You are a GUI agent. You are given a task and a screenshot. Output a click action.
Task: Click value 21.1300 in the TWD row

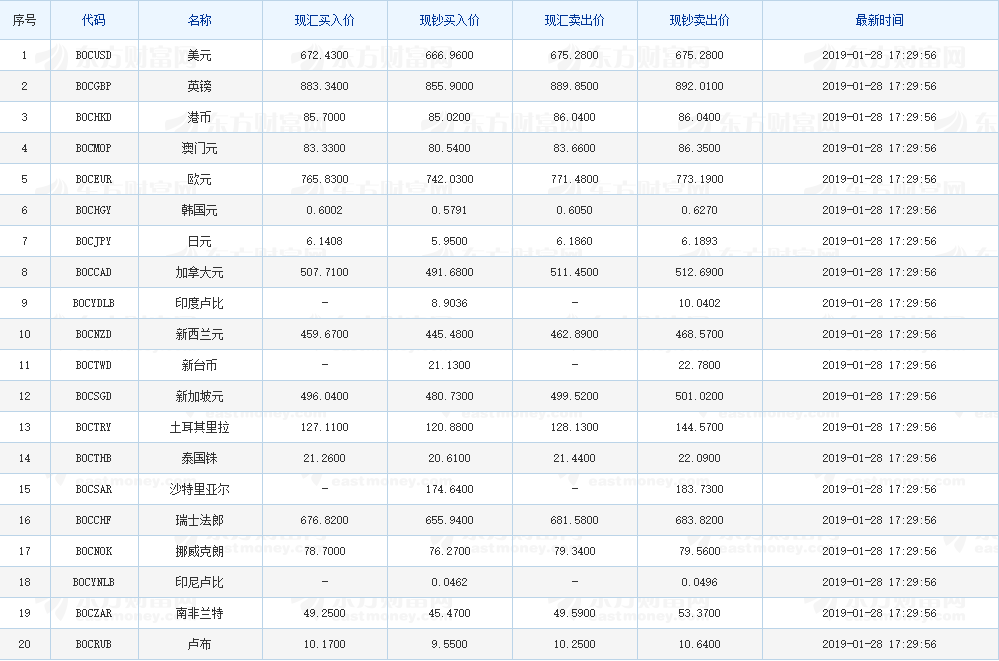tap(449, 365)
